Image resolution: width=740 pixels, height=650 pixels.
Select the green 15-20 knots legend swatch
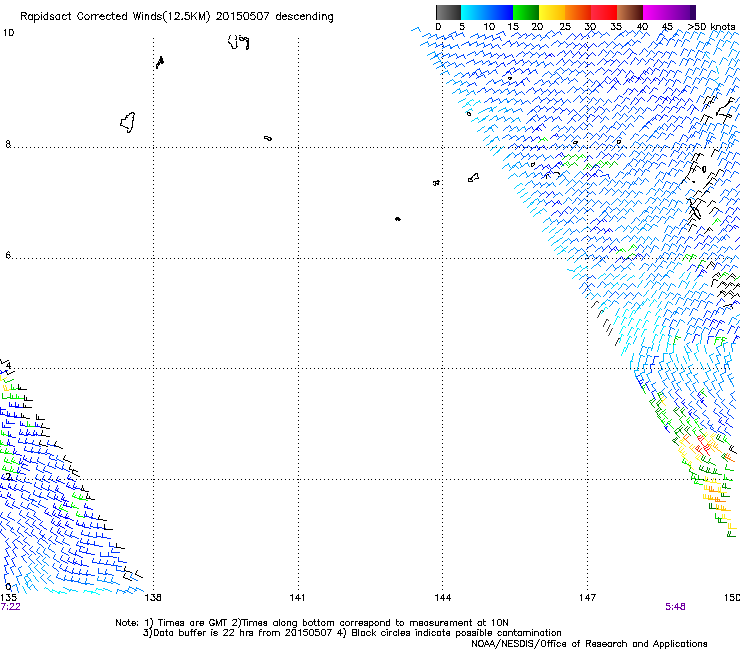[x=526, y=12]
